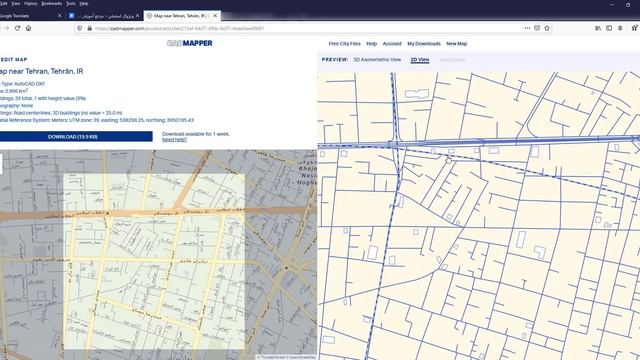The width and height of the screenshot is (640, 360).
Task: Click the 2D preview map canvas
Action: click(479, 216)
